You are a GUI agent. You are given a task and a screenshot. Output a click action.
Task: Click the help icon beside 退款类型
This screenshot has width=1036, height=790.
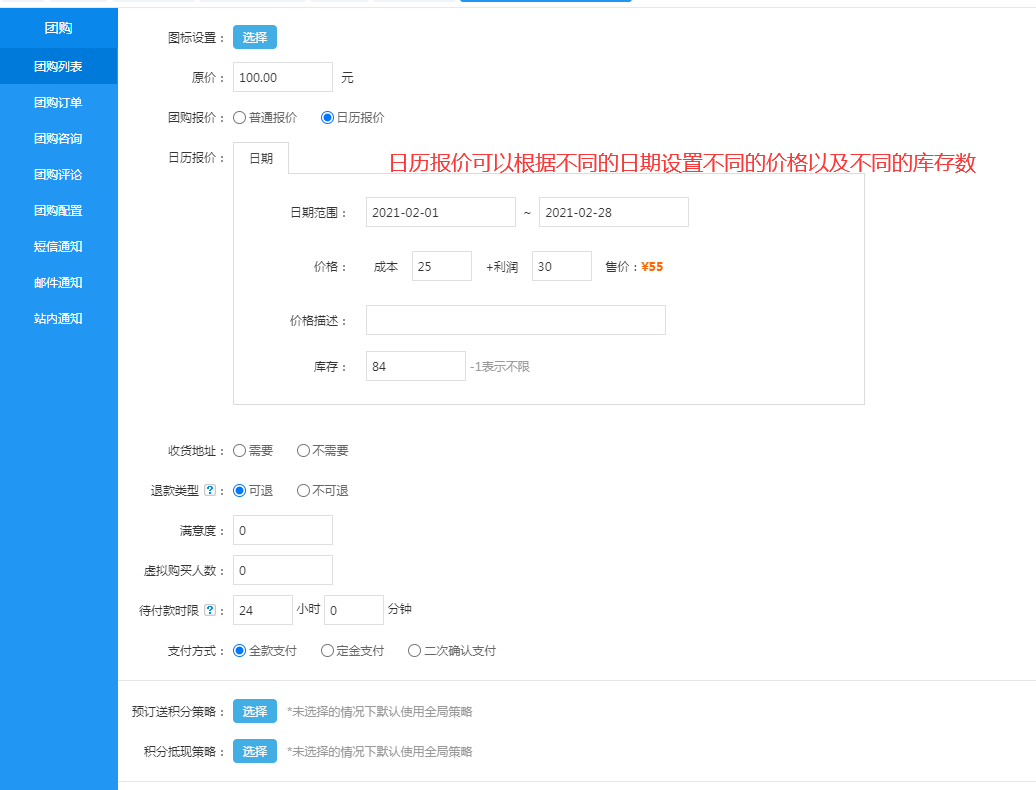[x=209, y=491]
